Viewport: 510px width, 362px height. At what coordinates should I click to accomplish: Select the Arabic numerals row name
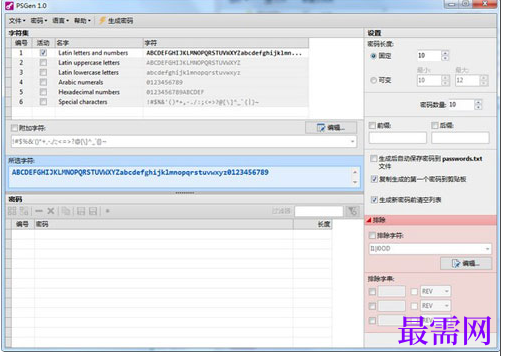pyautogui.click(x=81, y=82)
